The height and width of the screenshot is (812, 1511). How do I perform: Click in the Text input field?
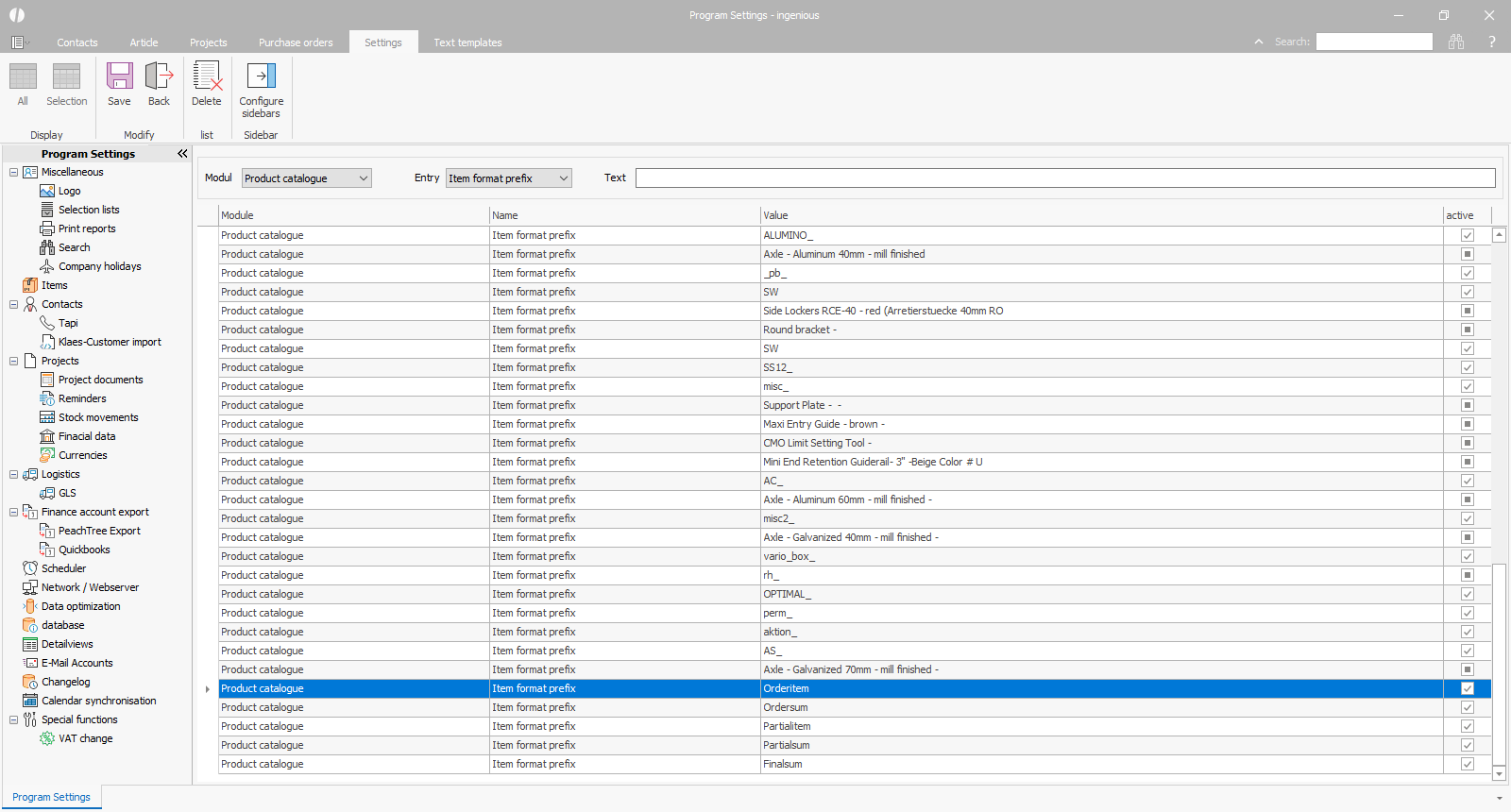click(x=1064, y=178)
